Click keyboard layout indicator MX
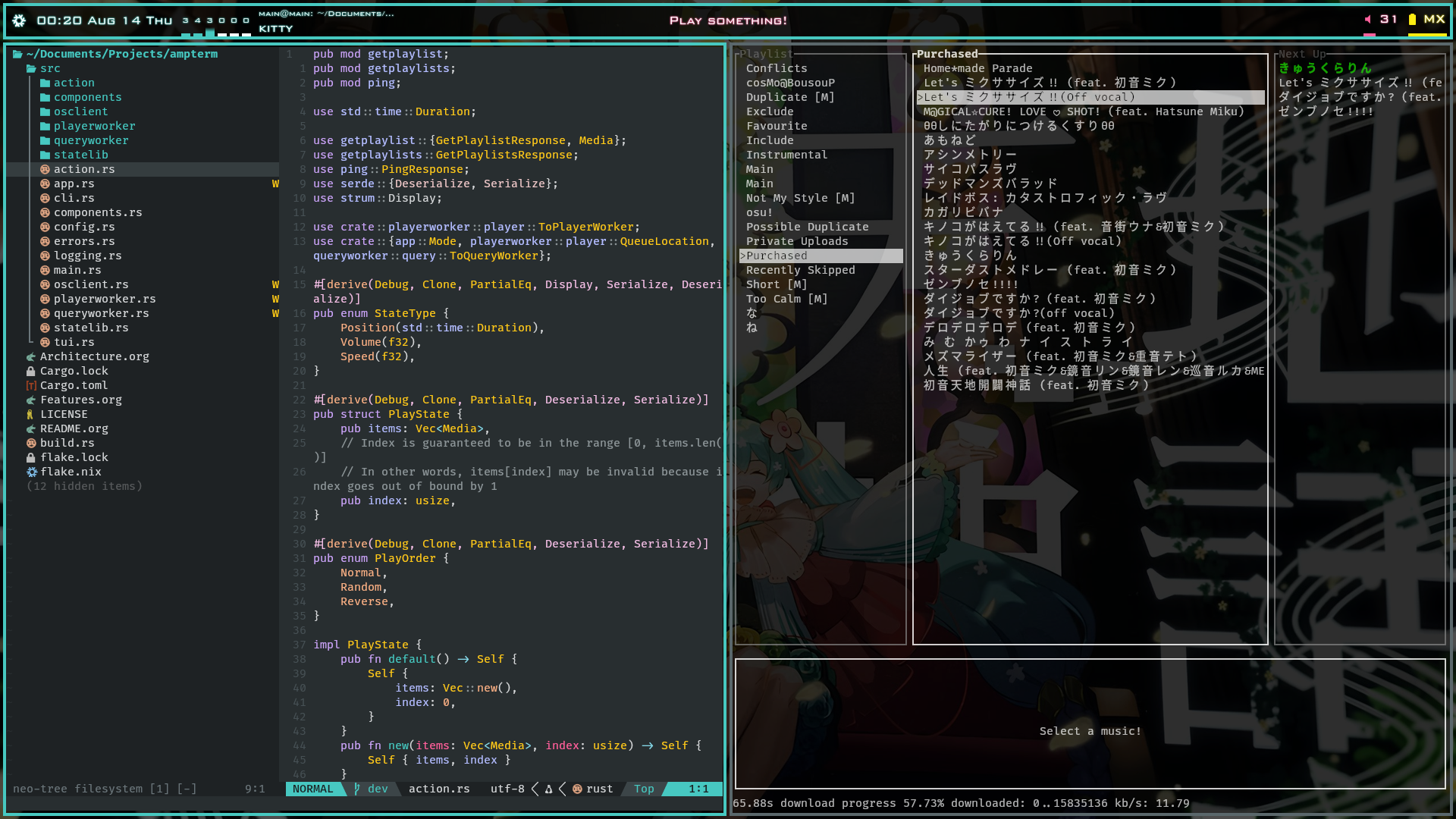This screenshot has width=1456, height=819. tap(1434, 20)
